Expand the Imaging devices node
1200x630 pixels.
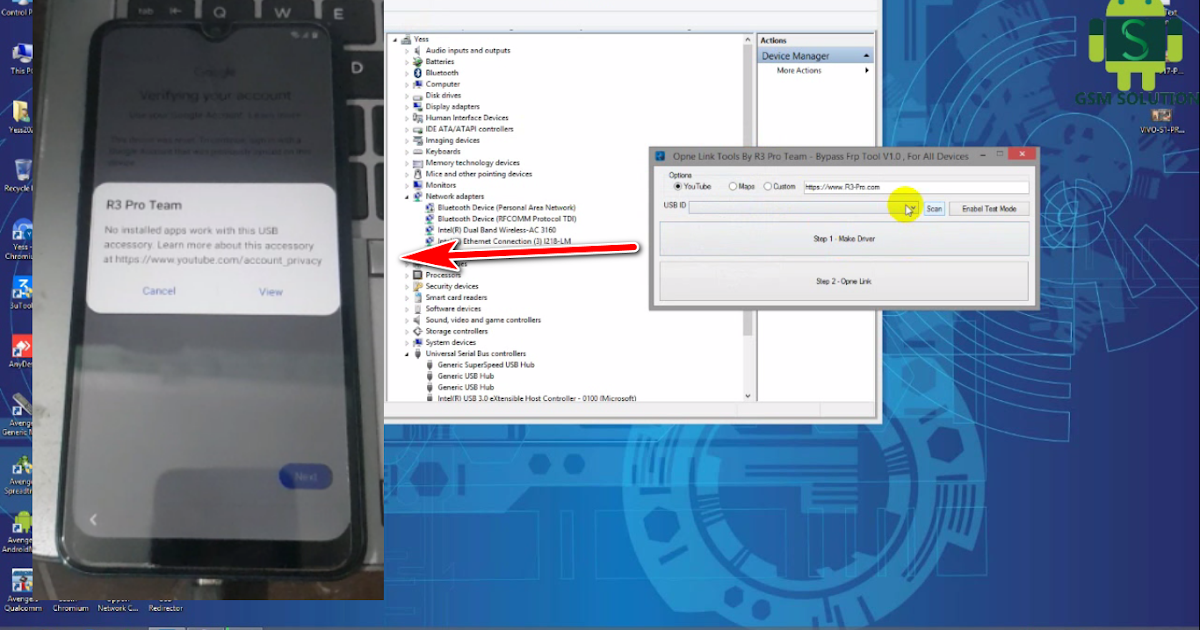pos(407,140)
